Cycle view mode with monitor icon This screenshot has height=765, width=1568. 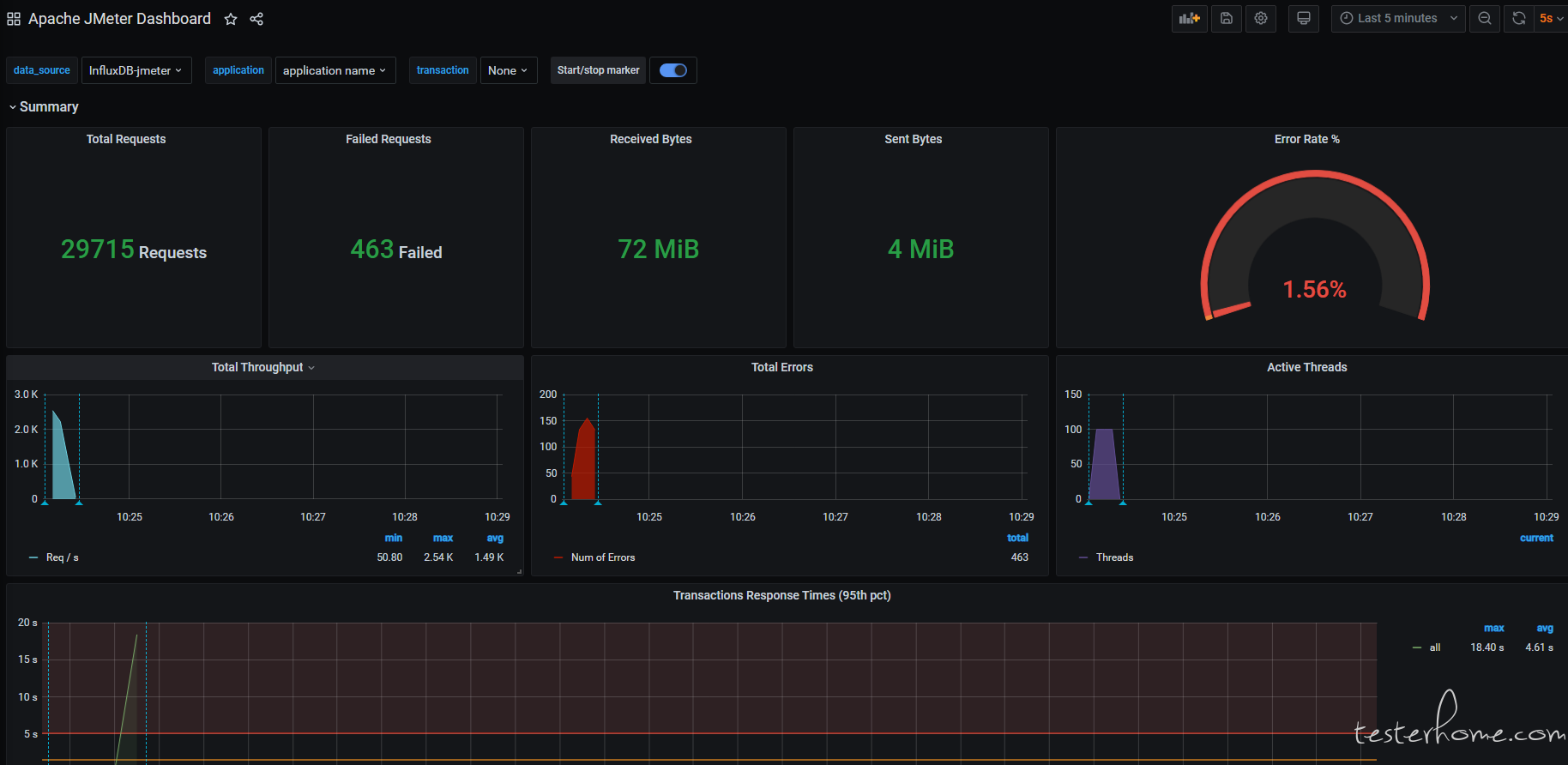(x=1304, y=18)
